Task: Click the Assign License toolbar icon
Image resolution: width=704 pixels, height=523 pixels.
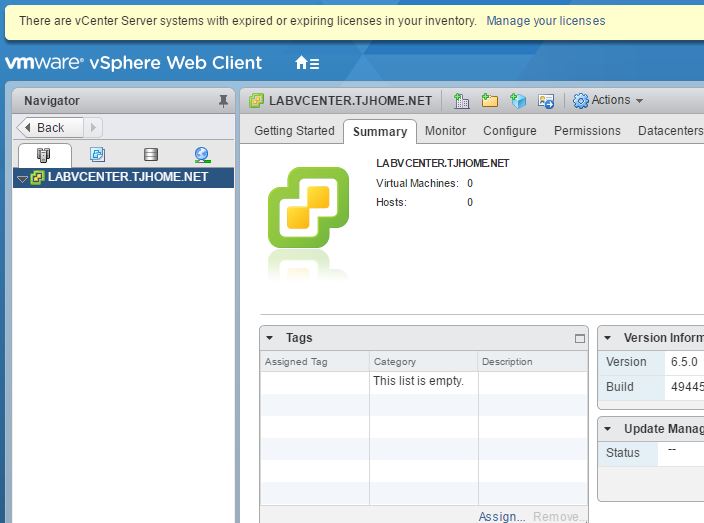Action: coord(546,101)
